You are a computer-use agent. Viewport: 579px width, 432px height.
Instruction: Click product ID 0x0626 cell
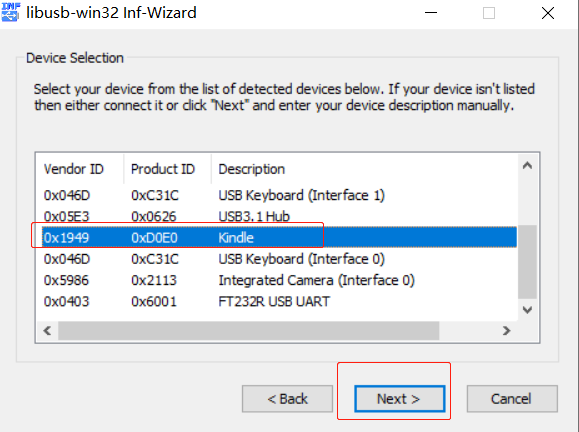coord(154,216)
